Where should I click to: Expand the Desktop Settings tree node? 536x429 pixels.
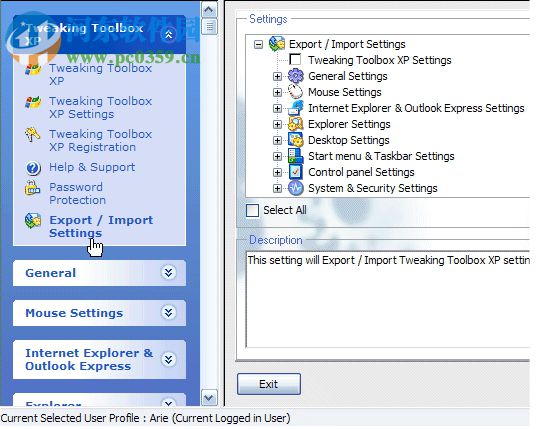(x=277, y=140)
